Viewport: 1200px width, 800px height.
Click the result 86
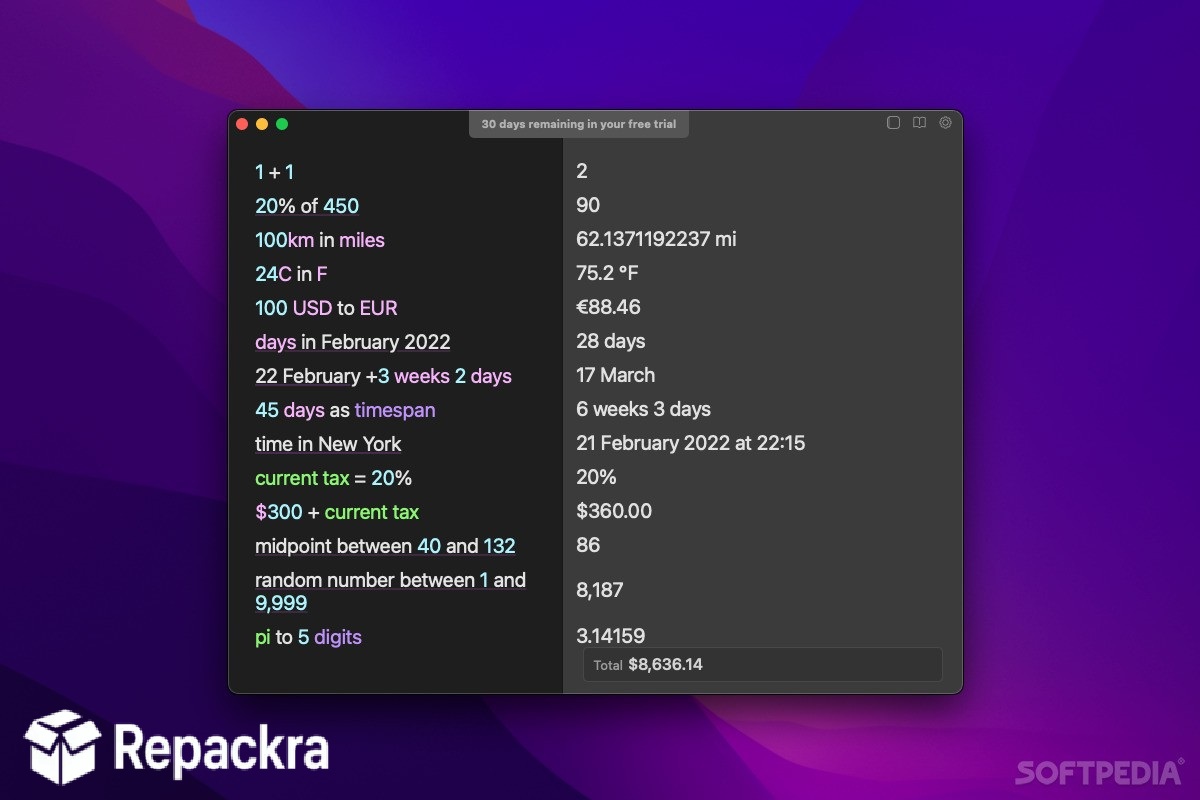588,545
